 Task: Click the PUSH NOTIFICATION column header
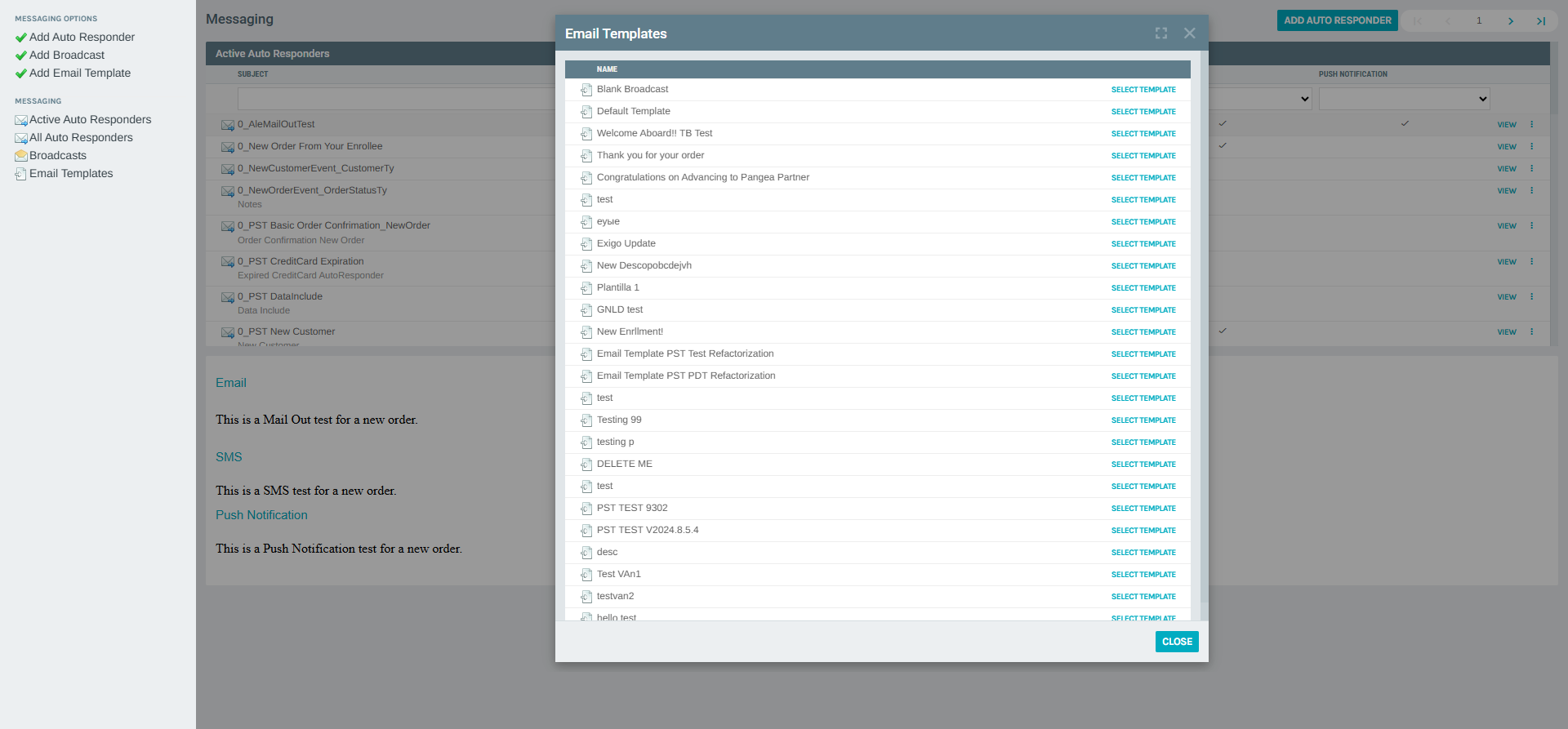tap(1352, 74)
